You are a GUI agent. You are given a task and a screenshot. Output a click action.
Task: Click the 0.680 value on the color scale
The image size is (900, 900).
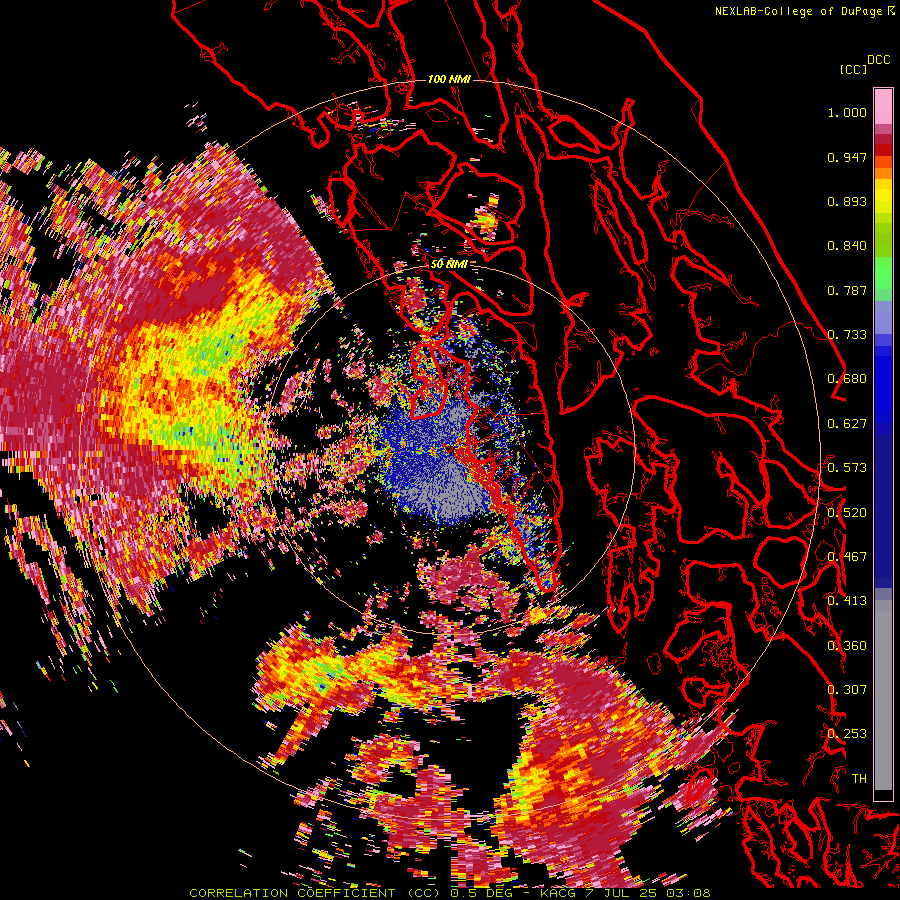point(847,379)
